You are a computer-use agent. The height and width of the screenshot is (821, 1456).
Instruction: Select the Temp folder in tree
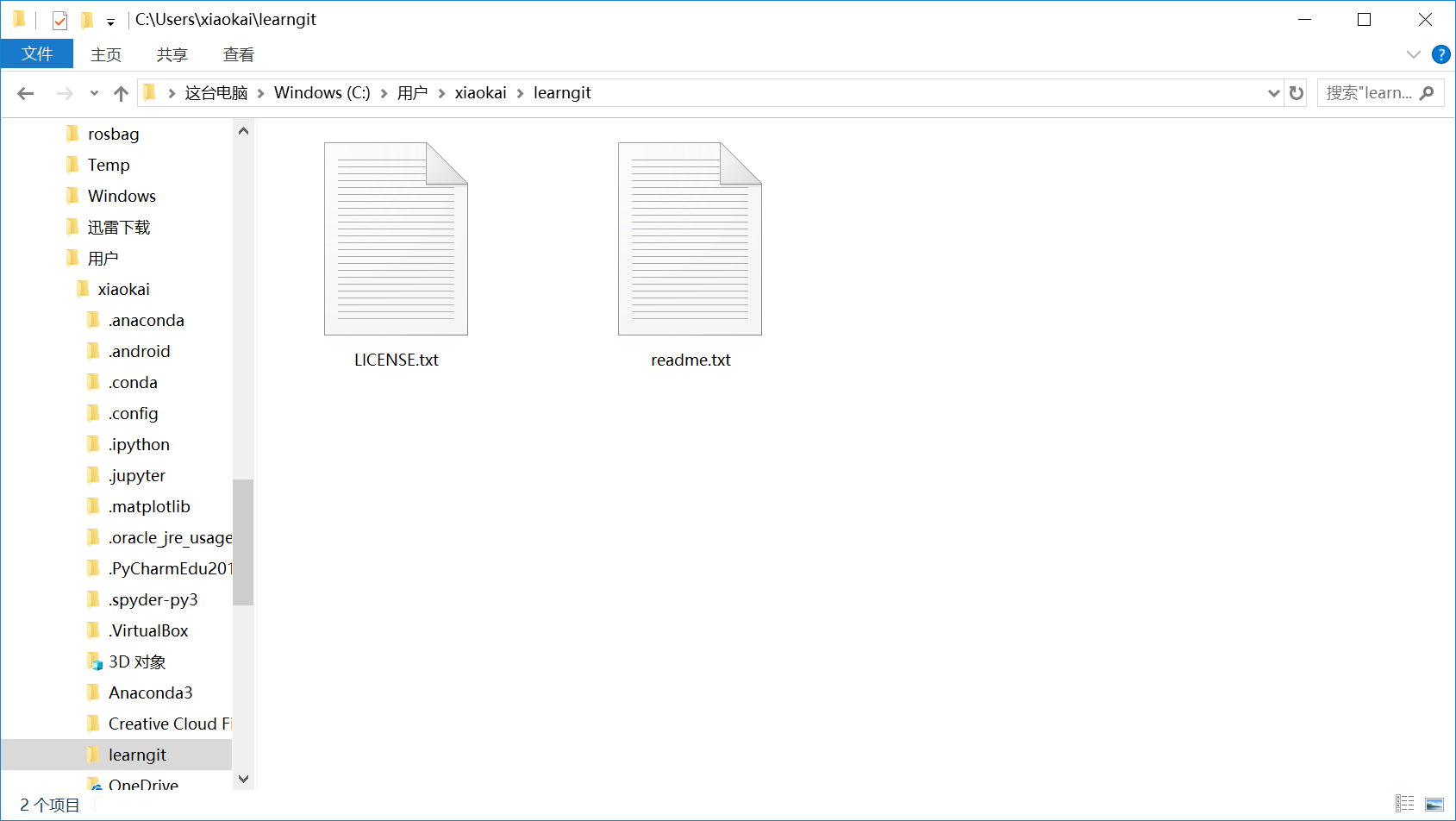(109, 165)
